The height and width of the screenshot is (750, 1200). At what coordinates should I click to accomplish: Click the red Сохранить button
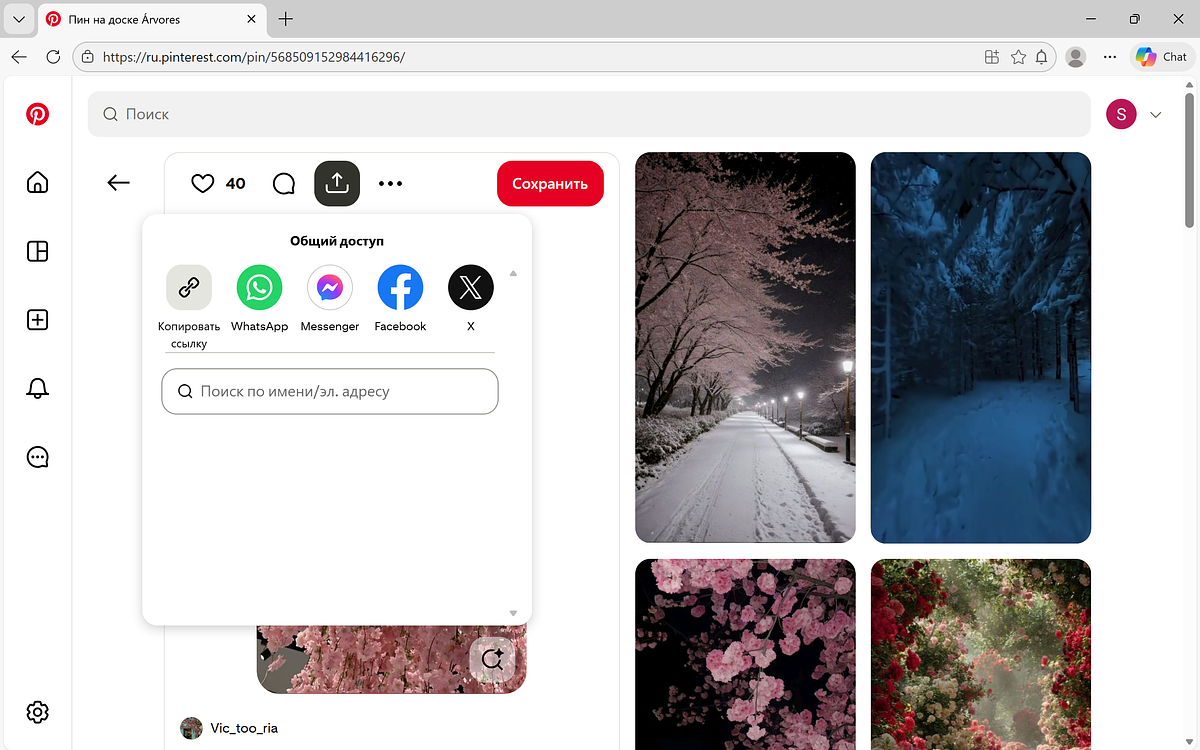(550, 184)
